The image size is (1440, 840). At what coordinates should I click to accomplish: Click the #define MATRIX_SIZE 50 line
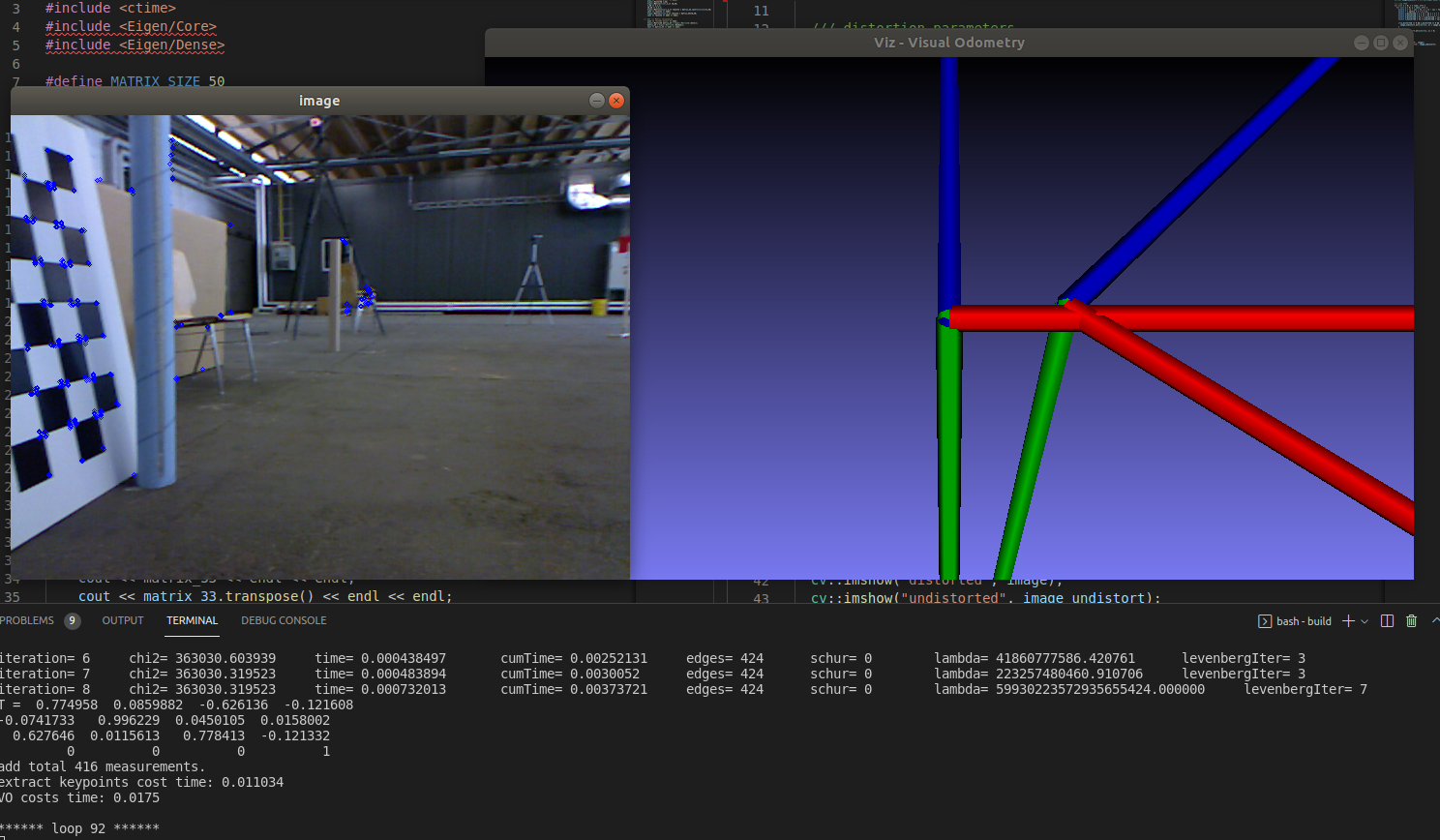[x=135, y=81]
